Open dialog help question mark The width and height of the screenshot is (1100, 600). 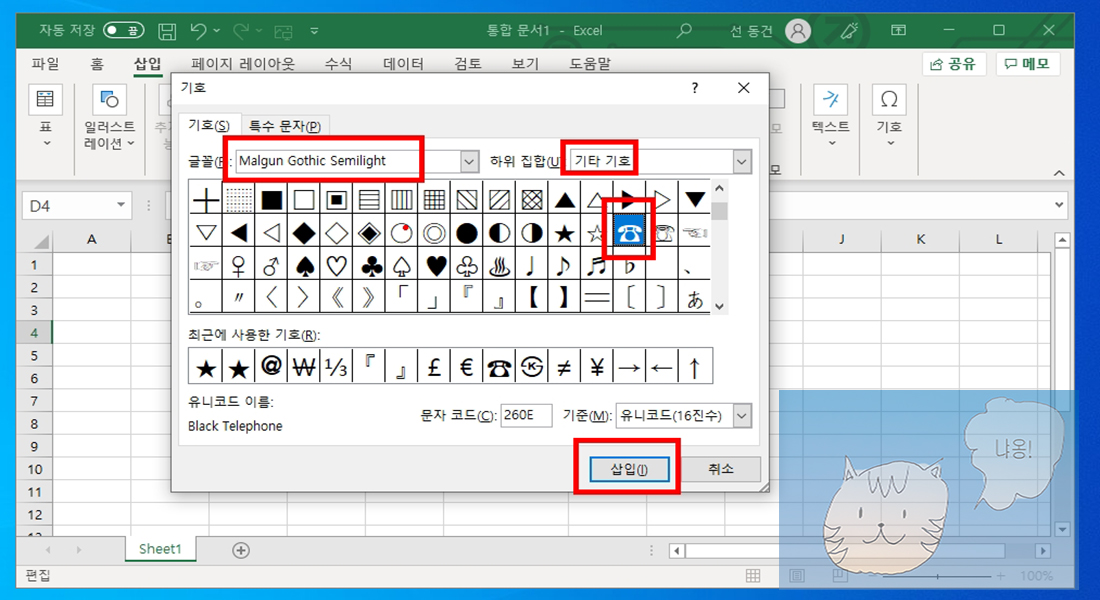(x=695, y=88)
